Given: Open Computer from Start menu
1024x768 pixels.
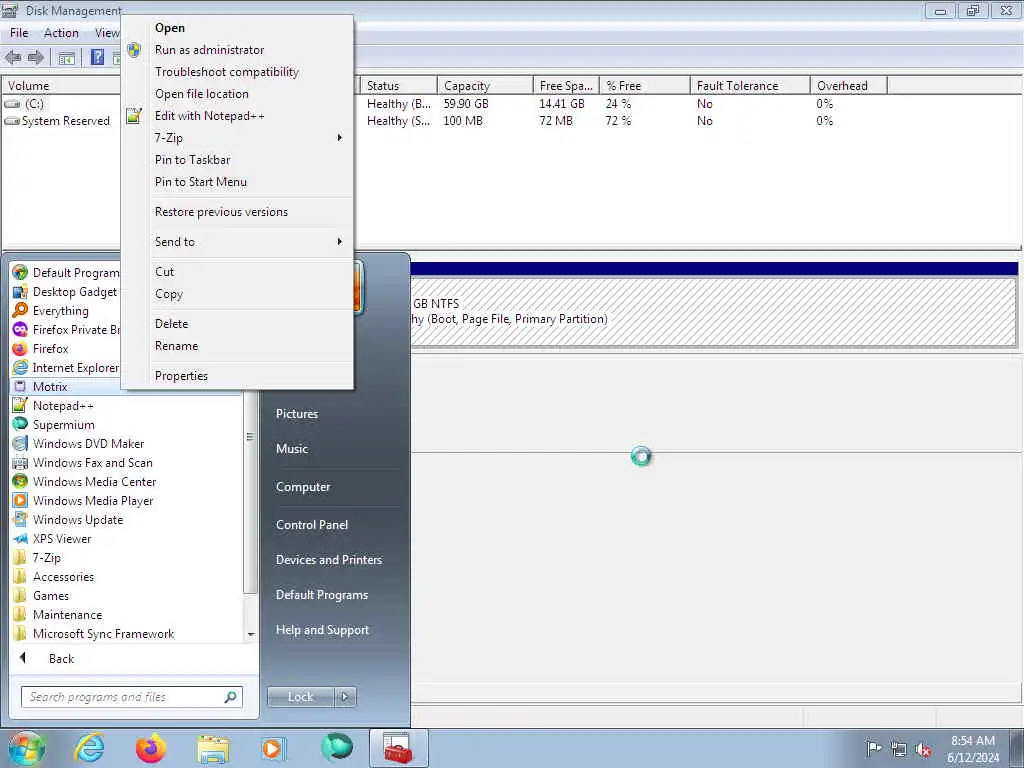Looking at the screenshot, I should pos(303,487).
